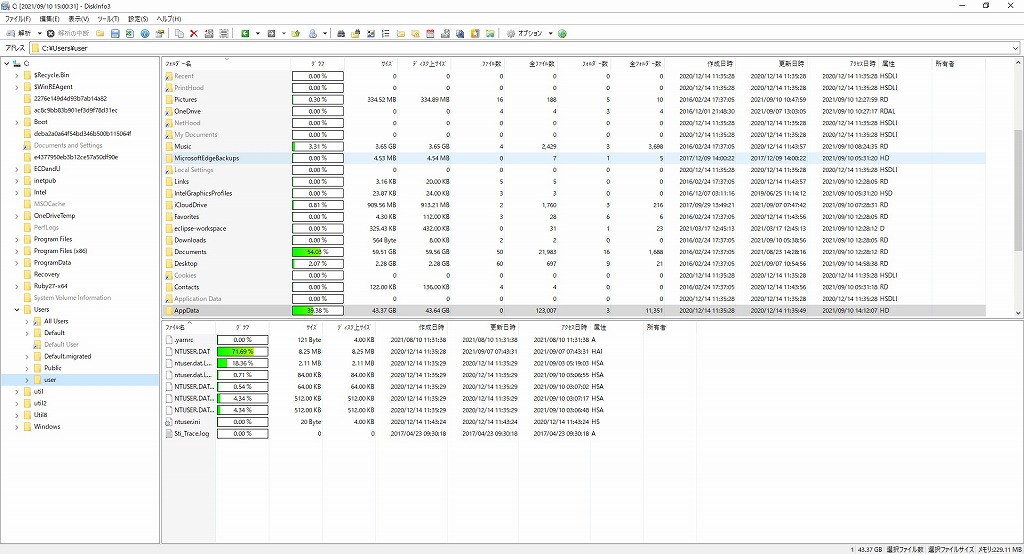Image resolution: width=1024 pixels, height=554 pixels.
Task: Click the red calendar toolbar icon
Action: (x=430, y=33)
